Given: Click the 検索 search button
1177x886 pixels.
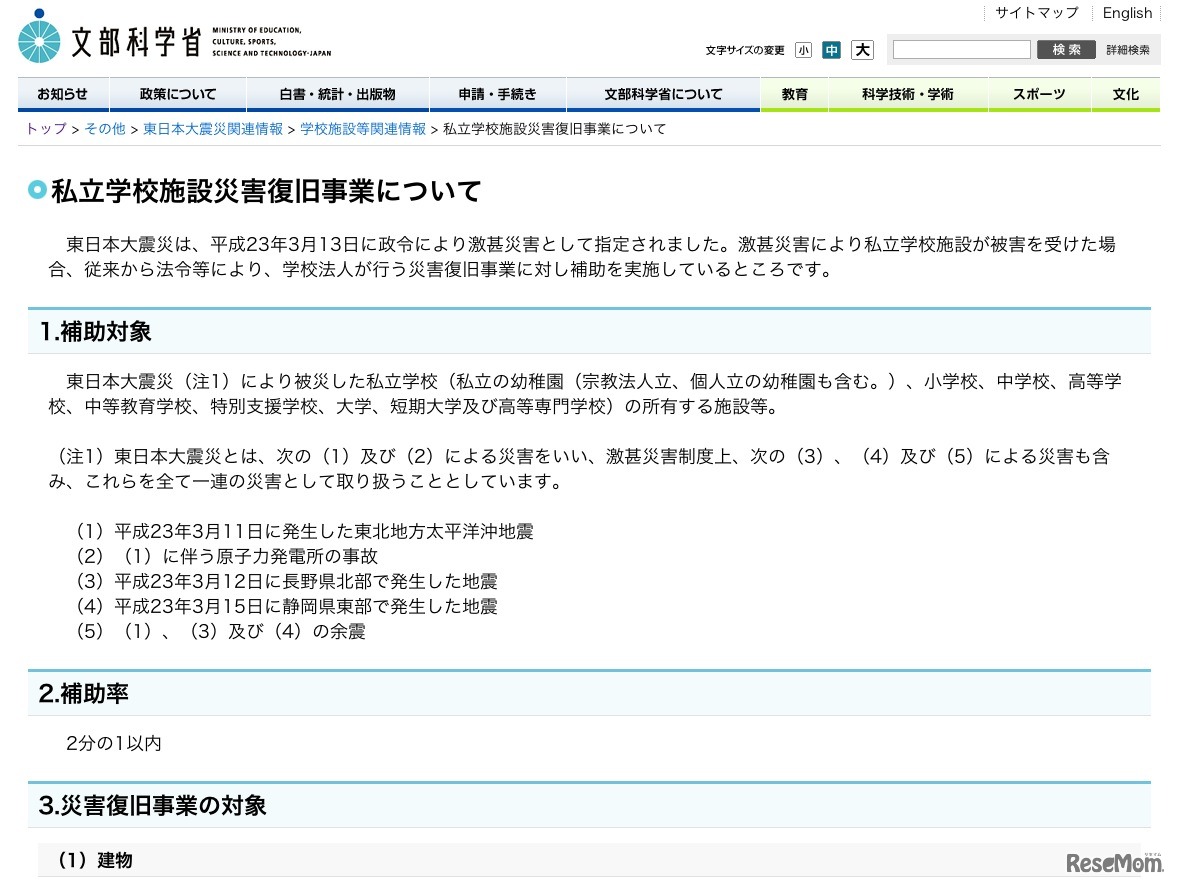Looking at the screenshot, I should 1065,48.
